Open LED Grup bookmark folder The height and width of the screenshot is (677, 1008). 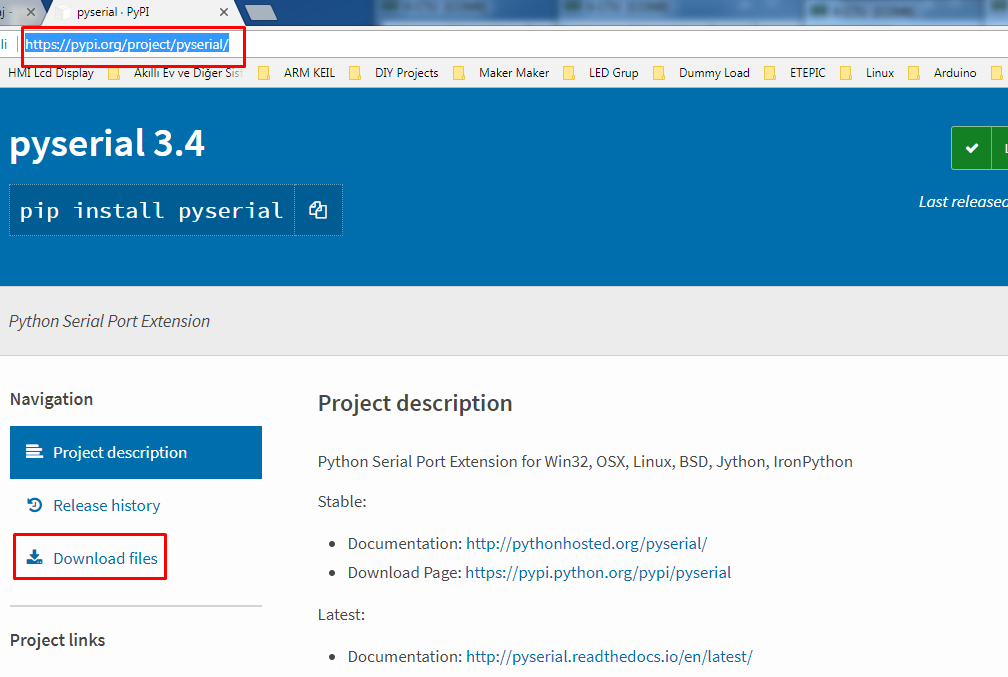click(x=613, y=73)
